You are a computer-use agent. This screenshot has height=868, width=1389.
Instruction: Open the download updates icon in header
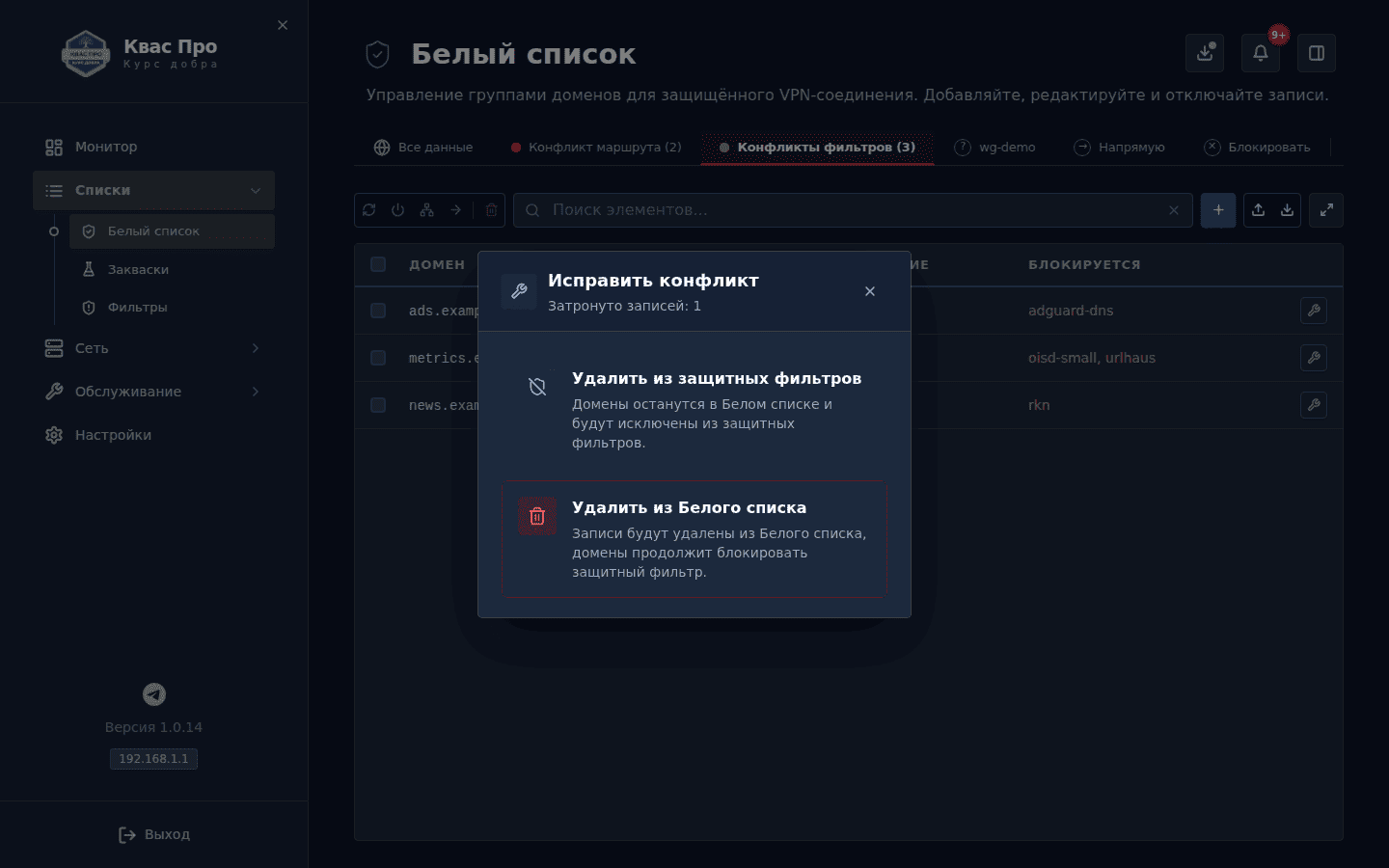coord(1205,53)
